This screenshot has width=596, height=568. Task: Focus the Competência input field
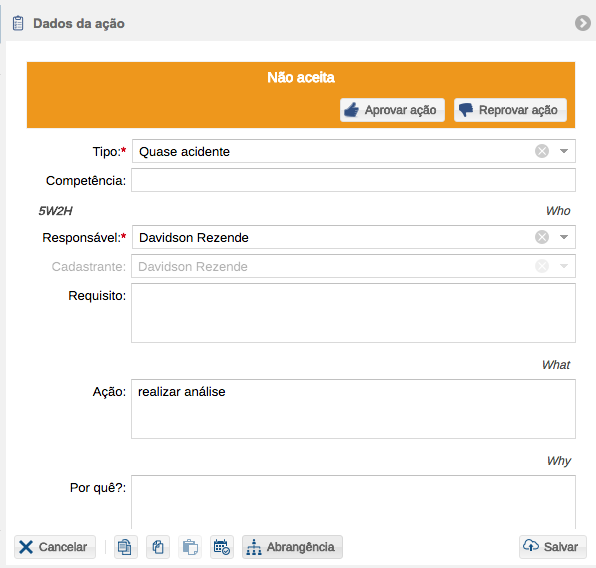point(353,180)
